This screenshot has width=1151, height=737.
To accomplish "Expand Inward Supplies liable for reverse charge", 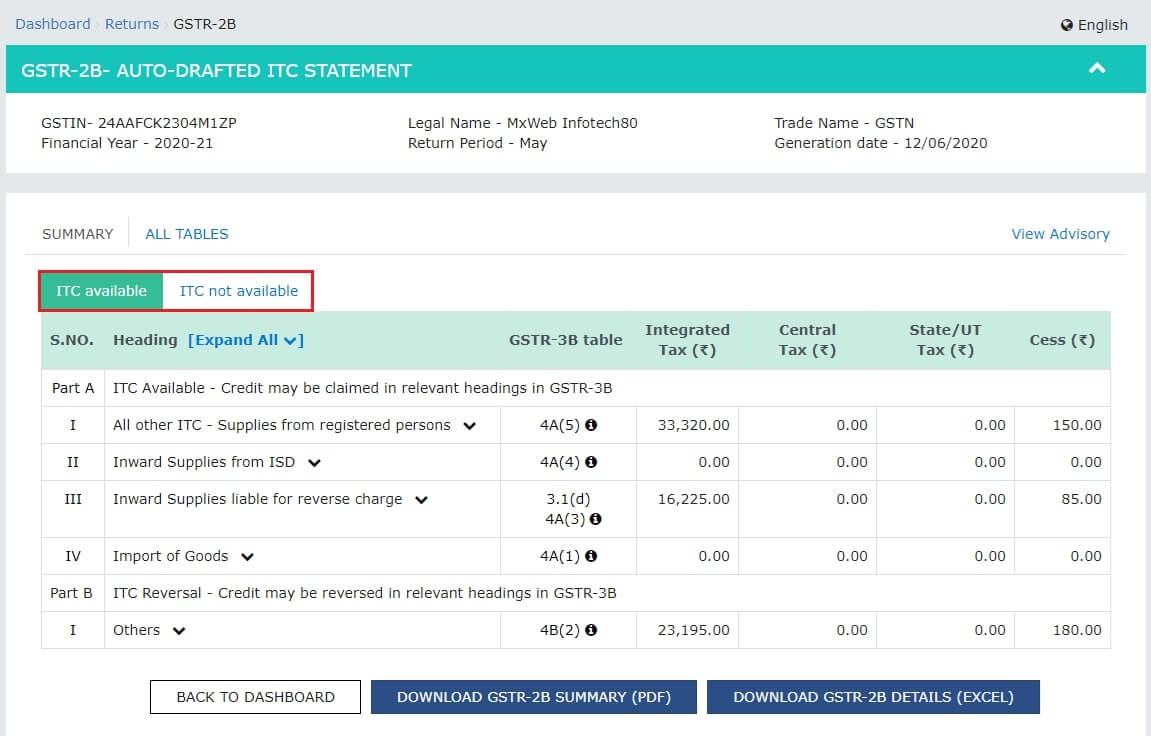I will 421,499.
